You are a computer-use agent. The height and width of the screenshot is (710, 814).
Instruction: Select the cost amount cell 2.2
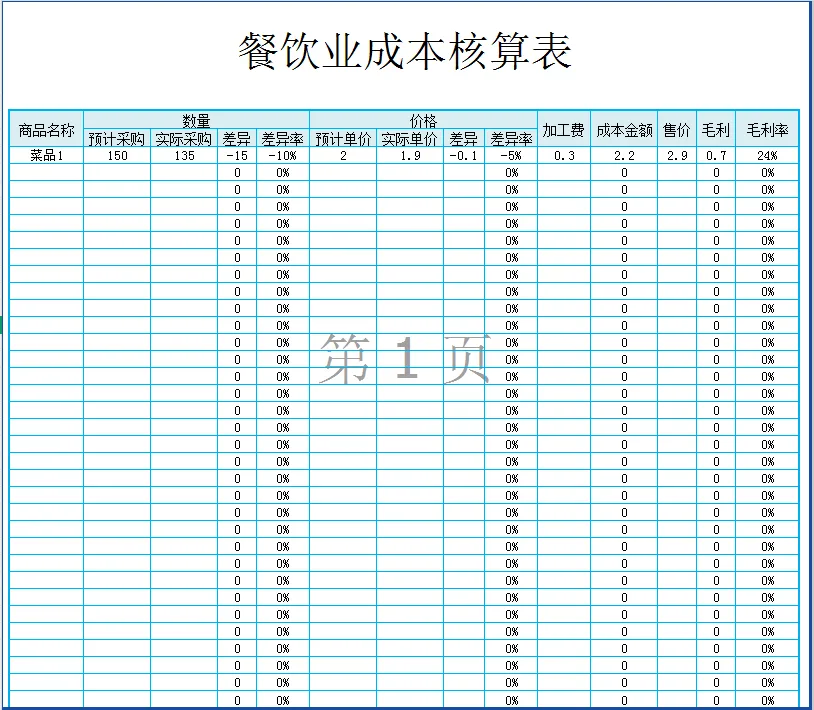(624, 155)
